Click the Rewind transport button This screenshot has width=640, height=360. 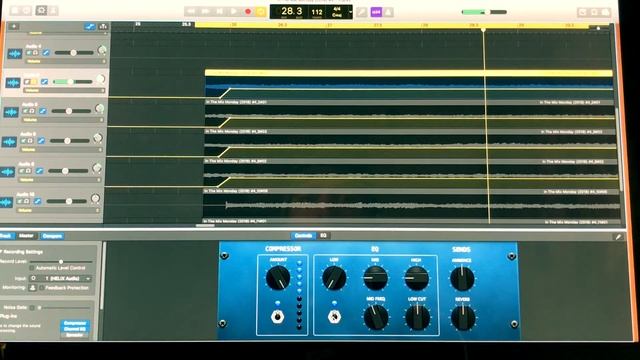pyautogui.click(x=191, y=11)
